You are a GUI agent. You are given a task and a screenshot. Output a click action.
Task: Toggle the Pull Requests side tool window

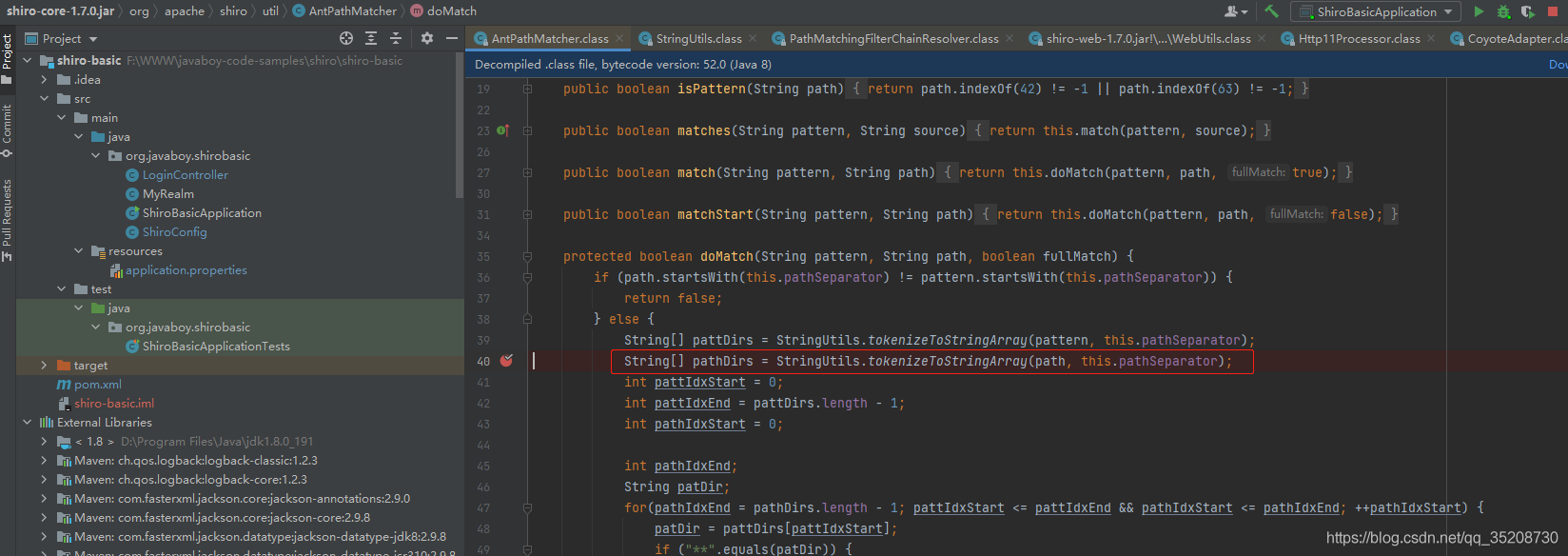coord(7,220)
